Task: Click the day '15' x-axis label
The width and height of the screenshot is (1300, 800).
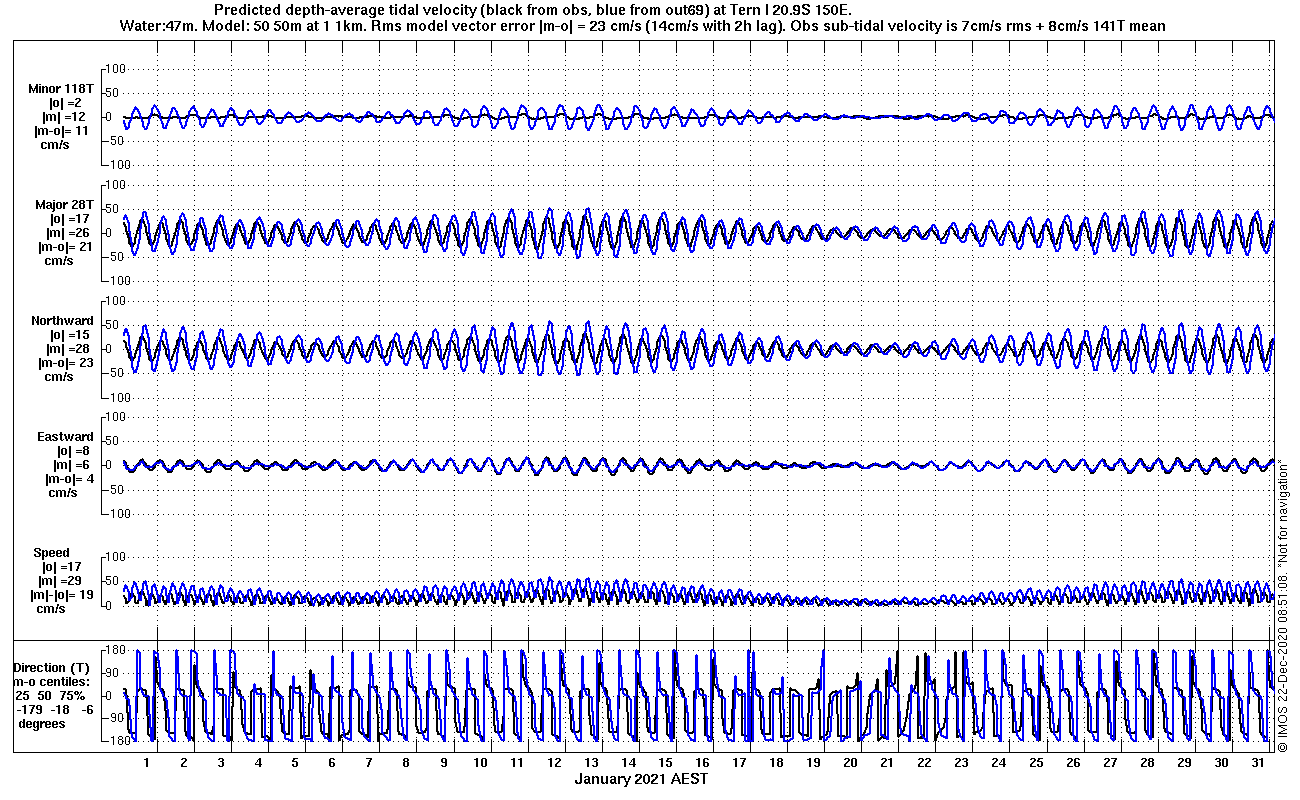Action: (665, 763)
